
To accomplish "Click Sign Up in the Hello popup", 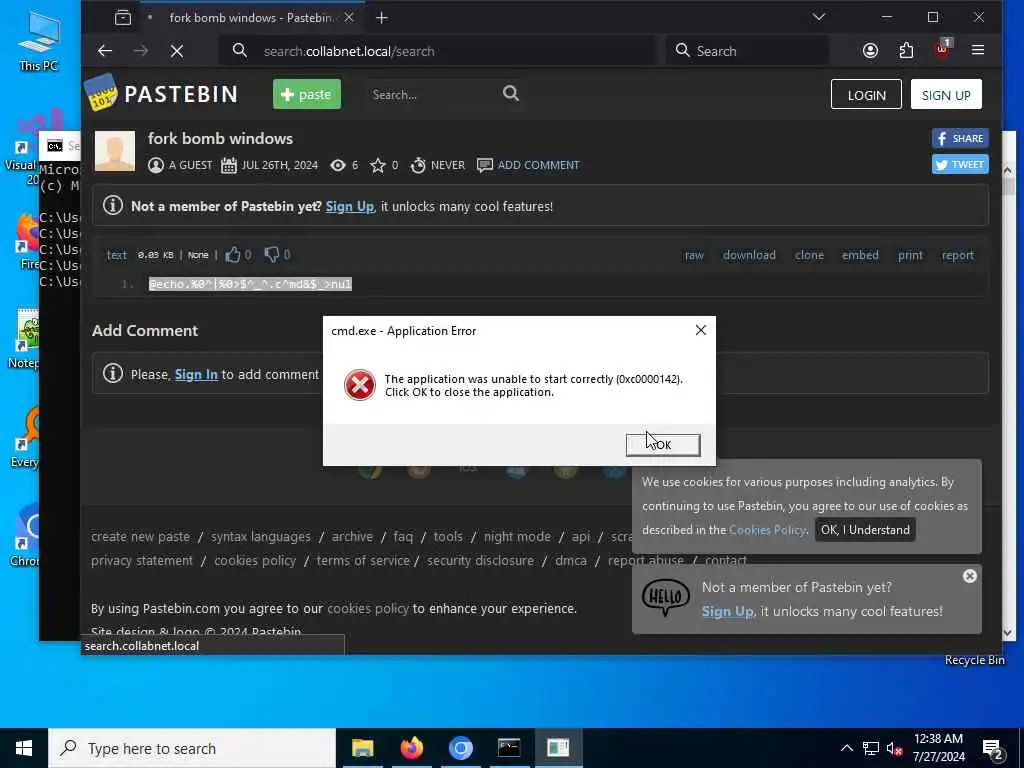I will pos(728,611).
